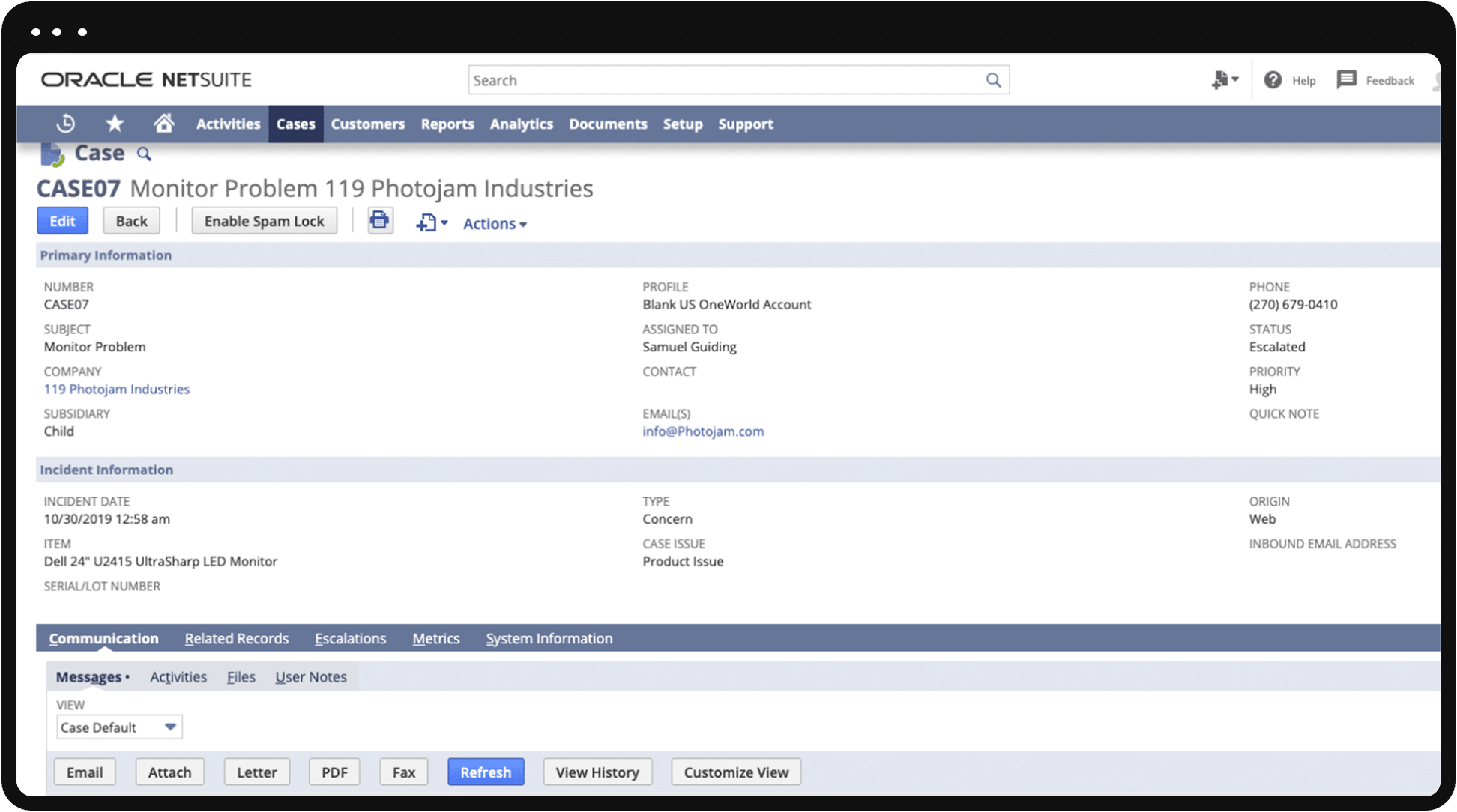Click the print icon for this case
Screen dimensions: 1457x812
(379, 221)
